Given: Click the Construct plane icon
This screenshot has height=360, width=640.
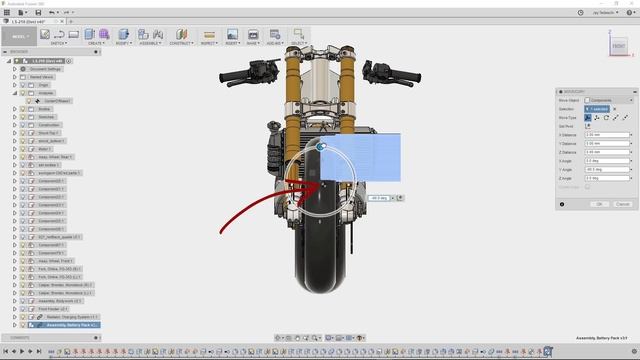Looking at the screenshot, I should click(181, 34).
